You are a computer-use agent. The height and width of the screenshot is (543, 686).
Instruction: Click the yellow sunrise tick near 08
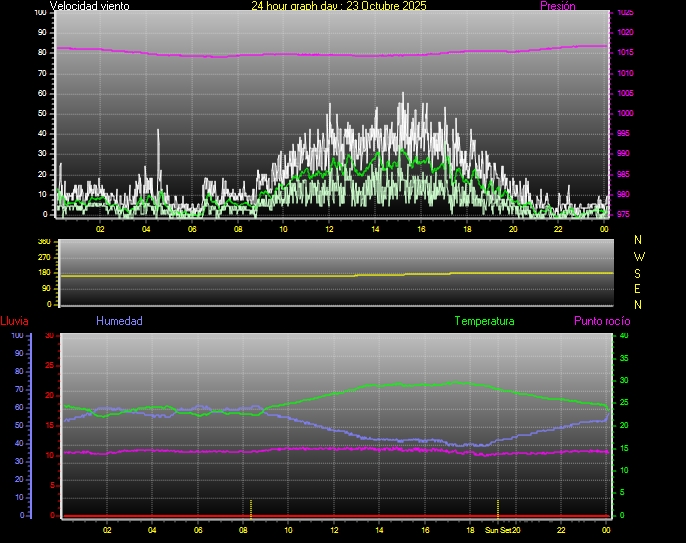pyautogui.click(x=251, y=507)
